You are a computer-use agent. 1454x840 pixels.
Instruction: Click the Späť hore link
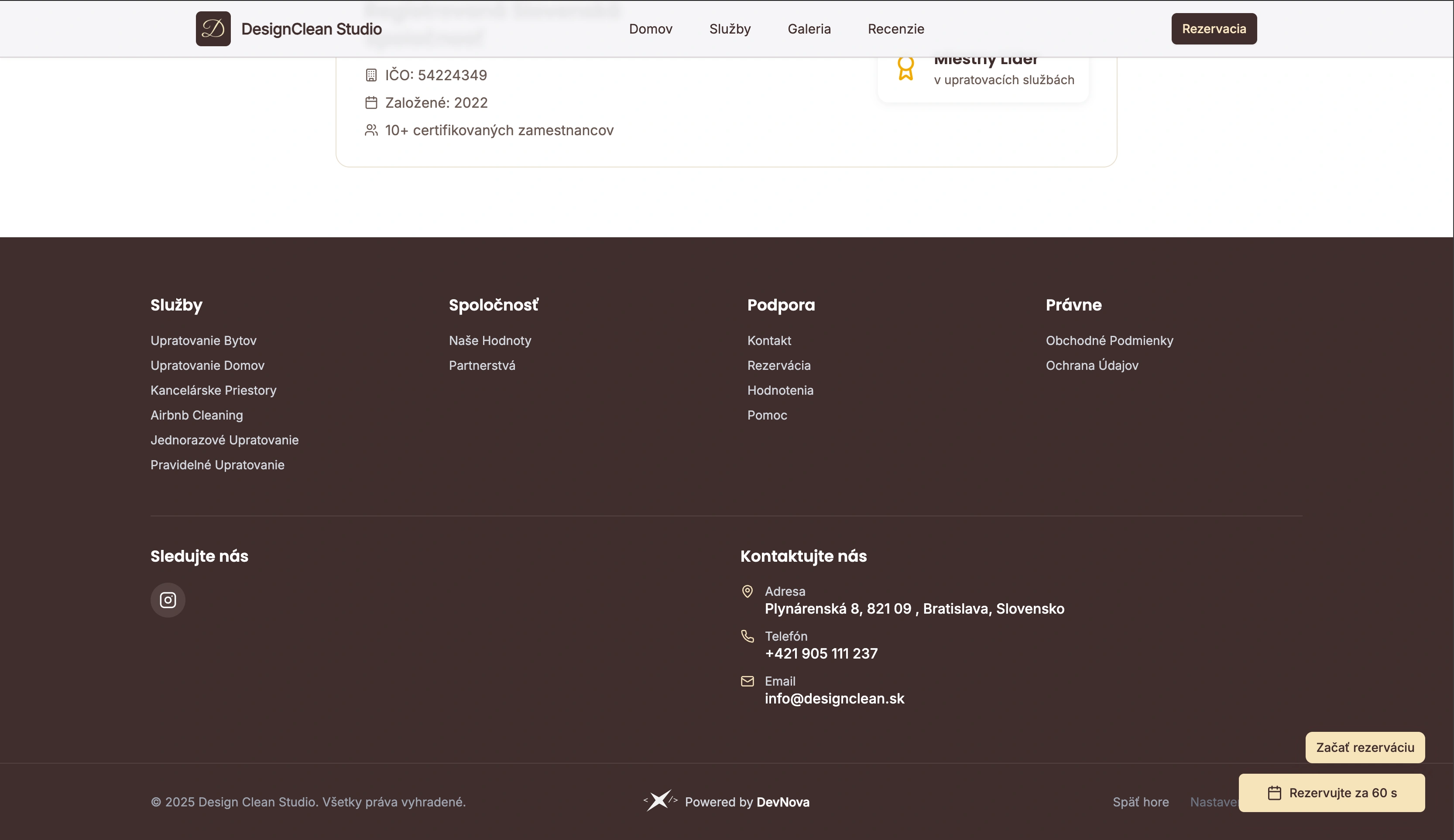point(1140,802)
